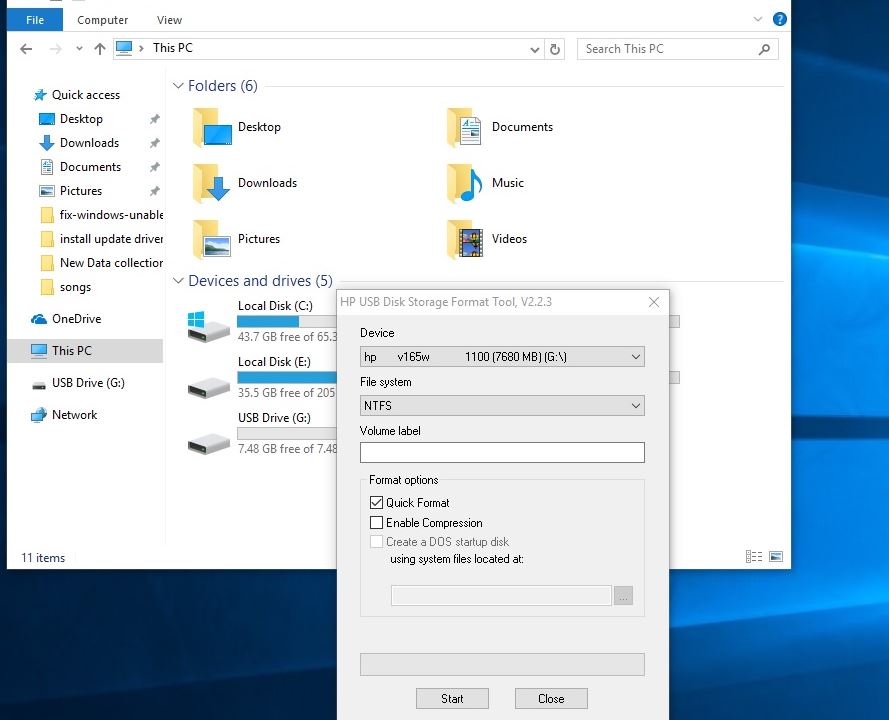The height and width of the screenshot is (720, 889).
Task: Open the View ribbon tab
Action: [x=170, y=20]
